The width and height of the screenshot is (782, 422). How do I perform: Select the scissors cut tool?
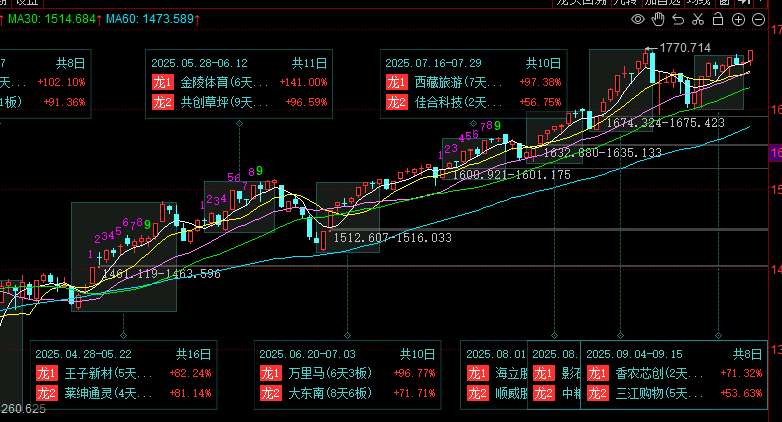click(698, 19)
